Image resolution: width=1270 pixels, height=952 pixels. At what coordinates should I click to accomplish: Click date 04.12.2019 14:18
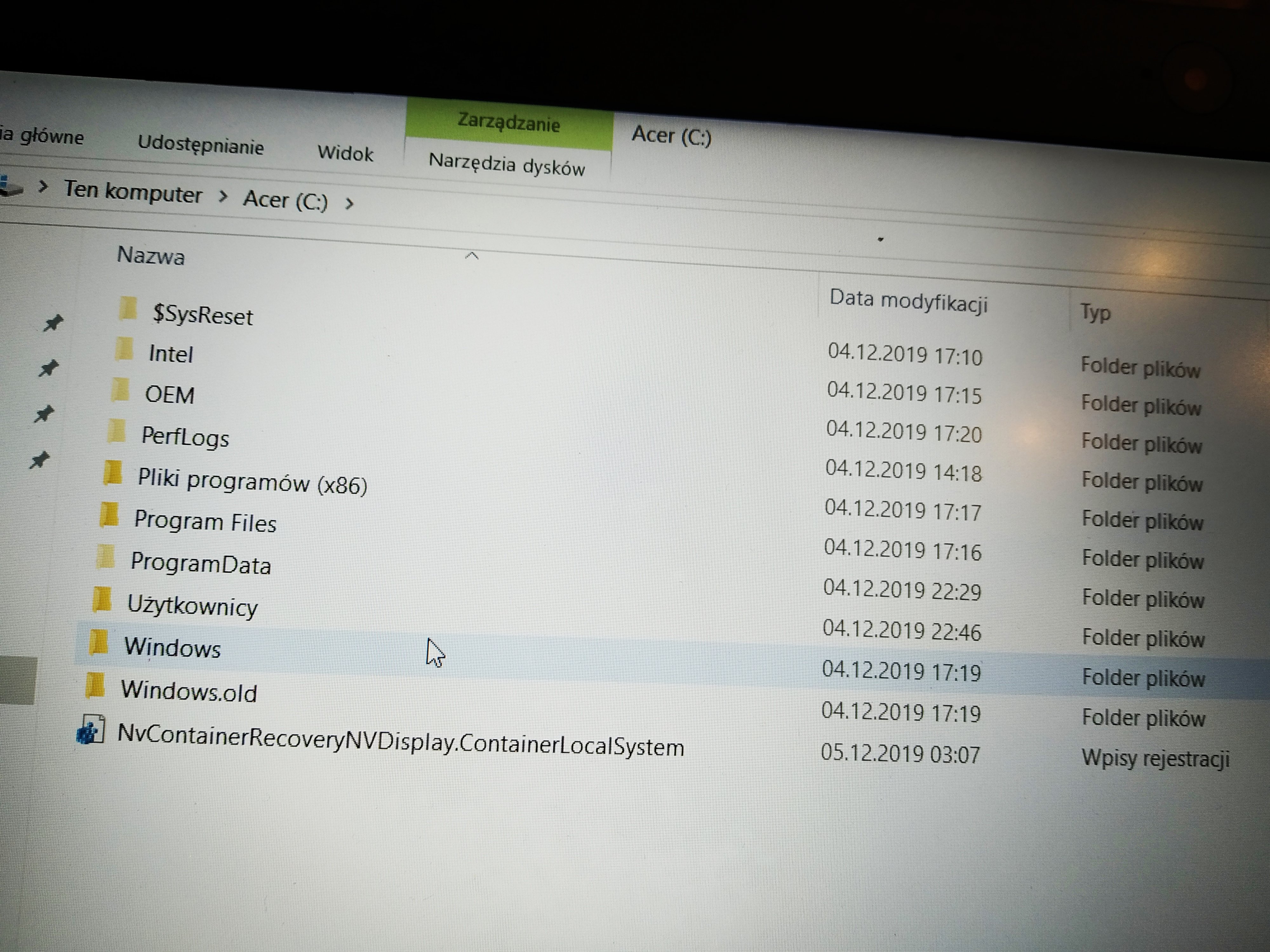tap(903, 471)
